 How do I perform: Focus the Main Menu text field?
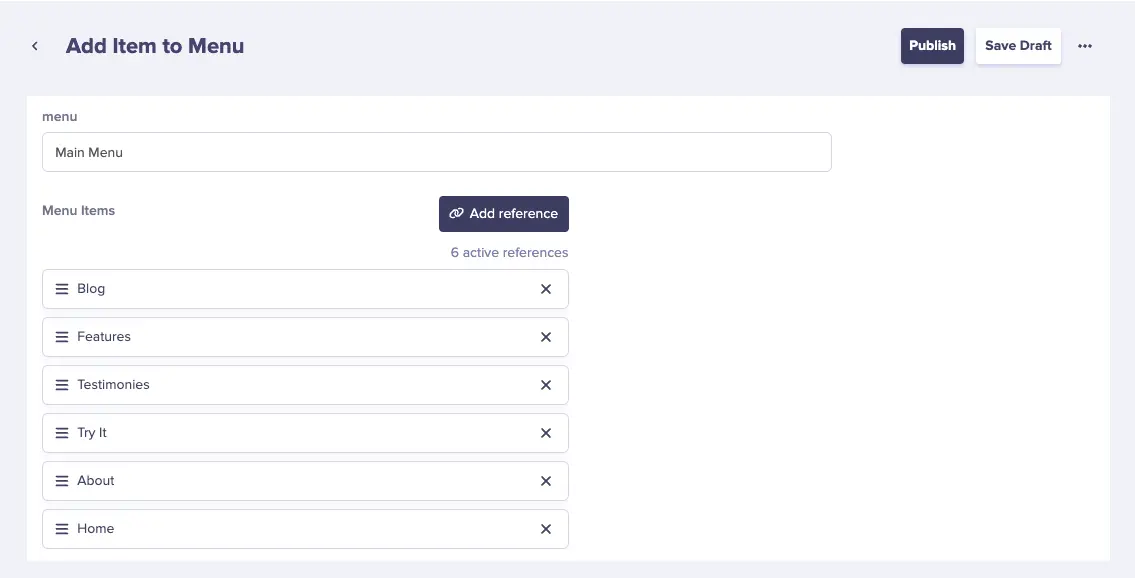[x=436, y=153]
